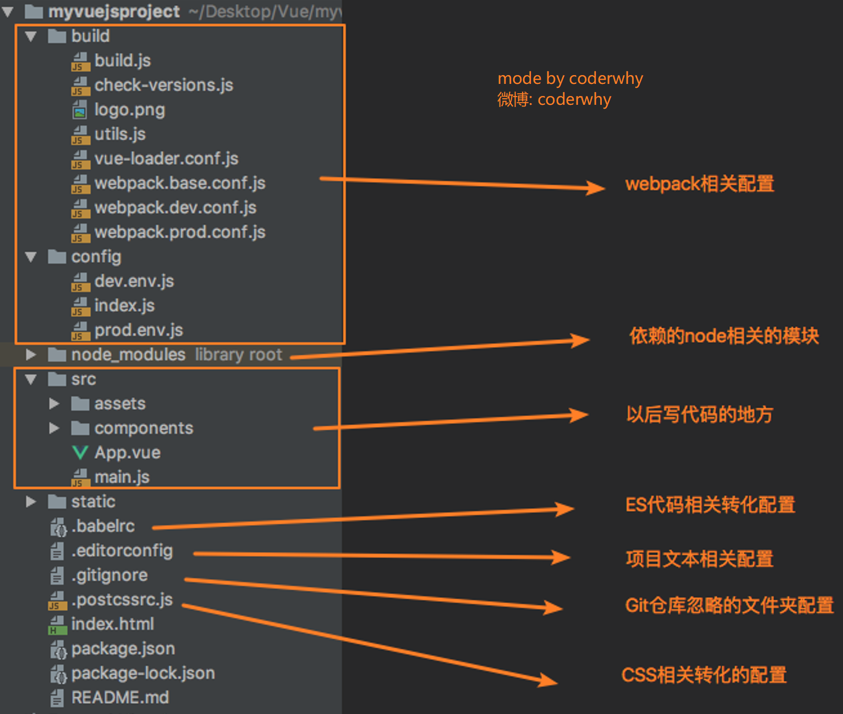Click the package.json file icon
Screen dimensions: 843x714
pos(58,649)
